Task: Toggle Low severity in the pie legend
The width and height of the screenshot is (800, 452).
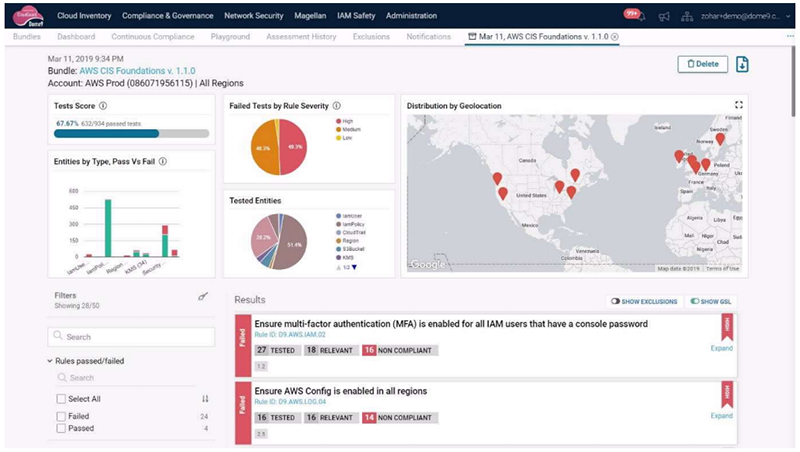Action: click(344, 138)
